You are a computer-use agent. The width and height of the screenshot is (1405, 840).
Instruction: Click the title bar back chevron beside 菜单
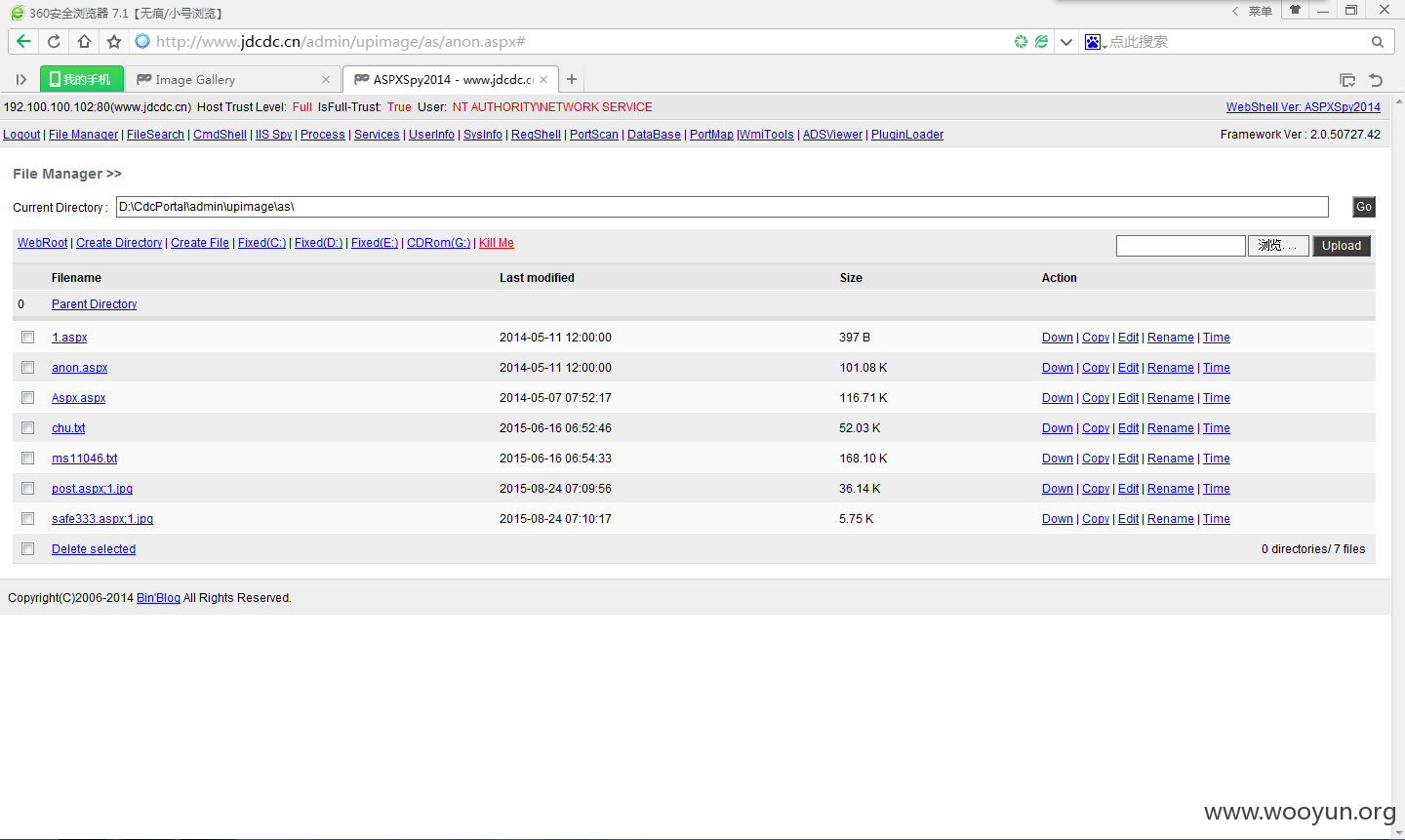click(x=1235, y=12)
